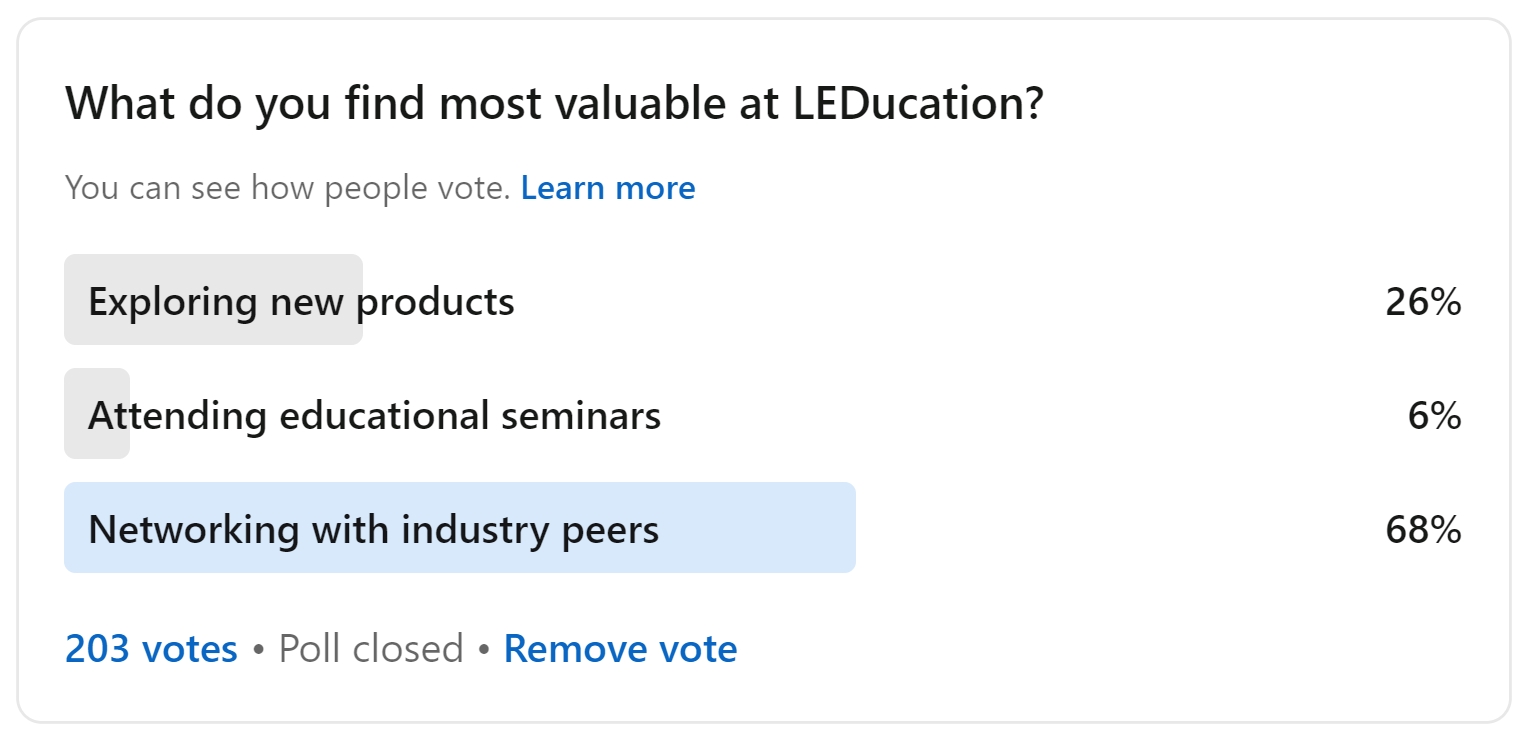1530x735 pixels.
Task: Select the Networking with industry peers label
Action: pyautogui.click(x=373, y=529)
